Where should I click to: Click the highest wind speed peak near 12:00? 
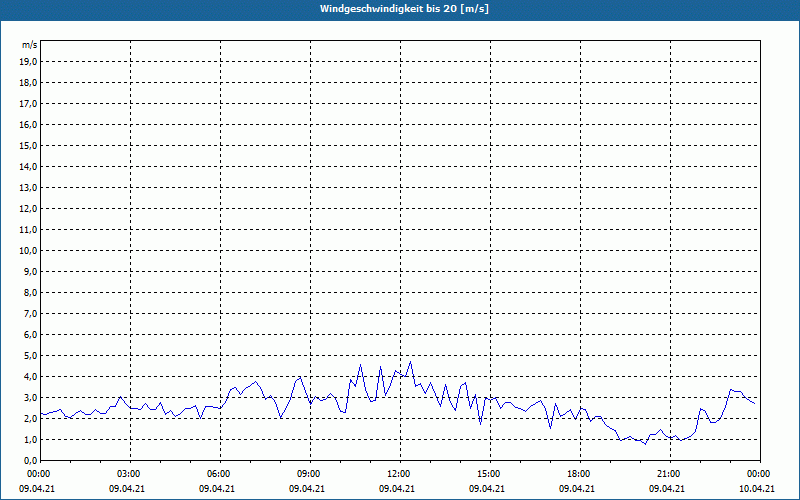coord(410,362)
